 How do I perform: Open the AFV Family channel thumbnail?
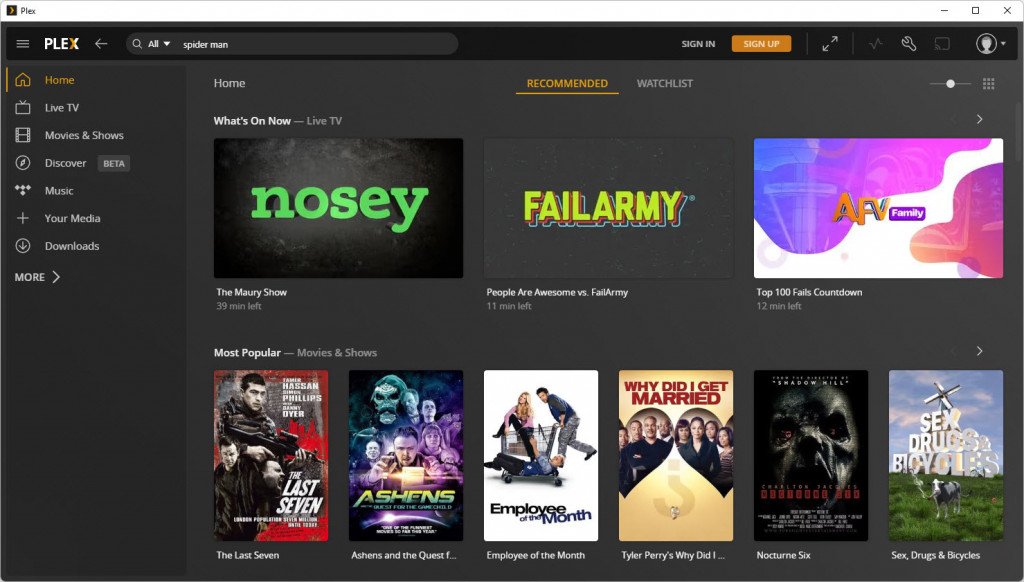(x=878, y=208)
